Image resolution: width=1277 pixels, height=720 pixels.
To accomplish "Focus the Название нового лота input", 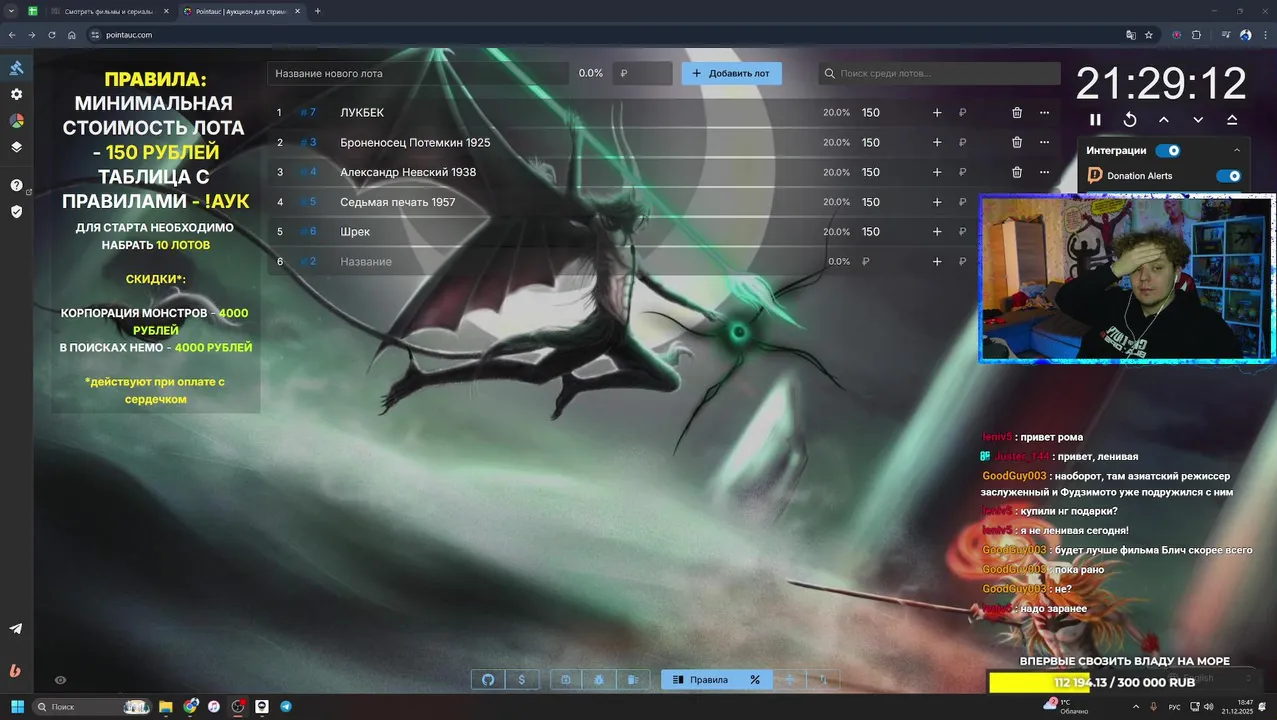I will pos(418,73).
